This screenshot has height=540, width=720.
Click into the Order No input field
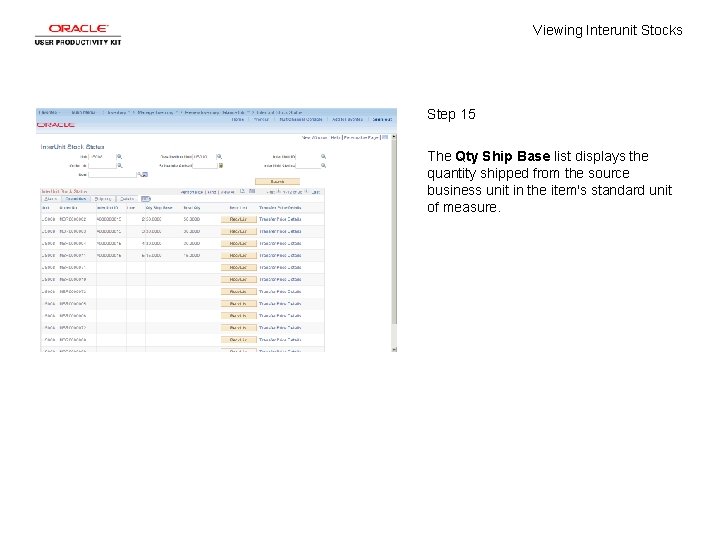[102, 165]
